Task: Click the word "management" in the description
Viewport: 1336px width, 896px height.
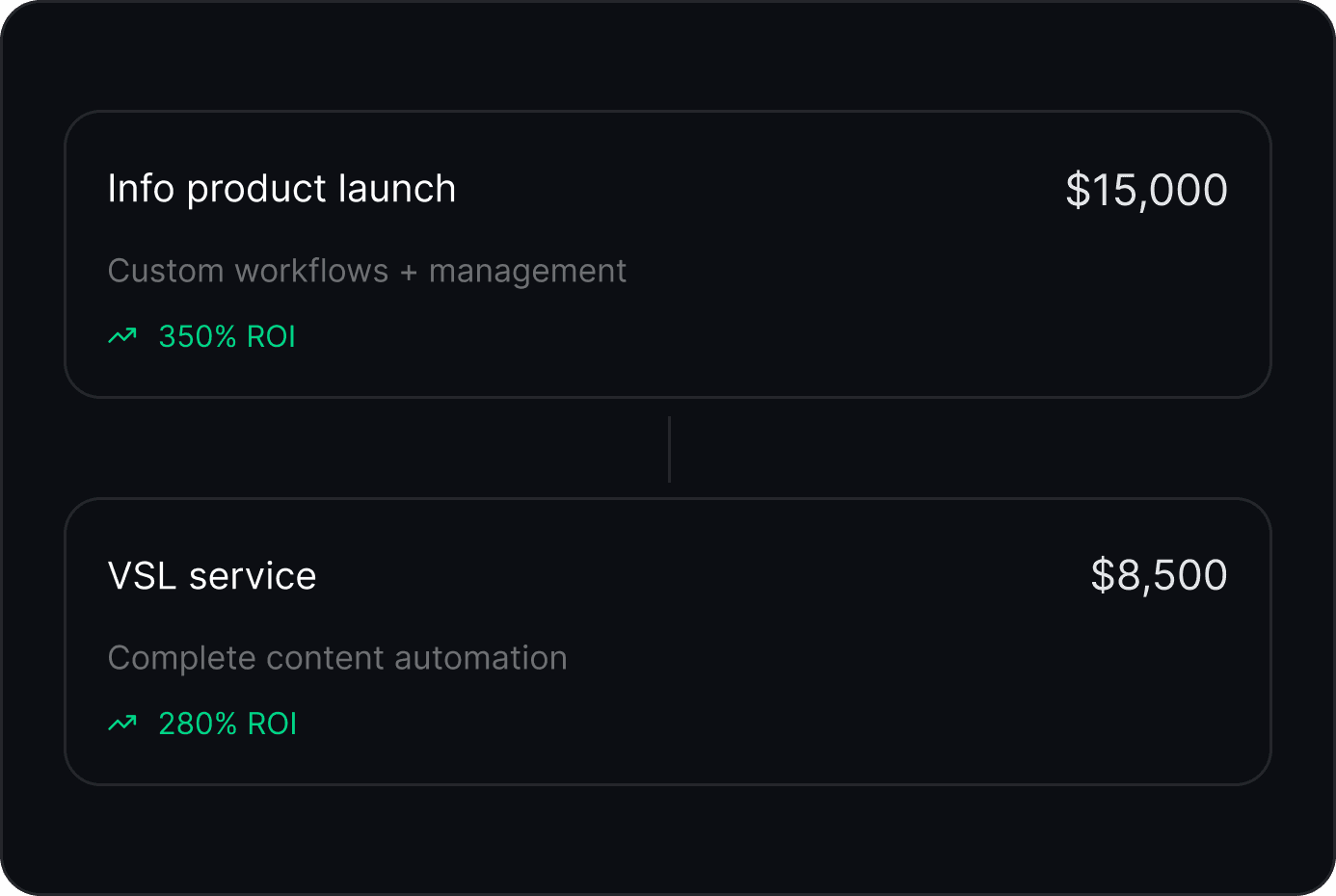Action: click(x=527, y=272)
